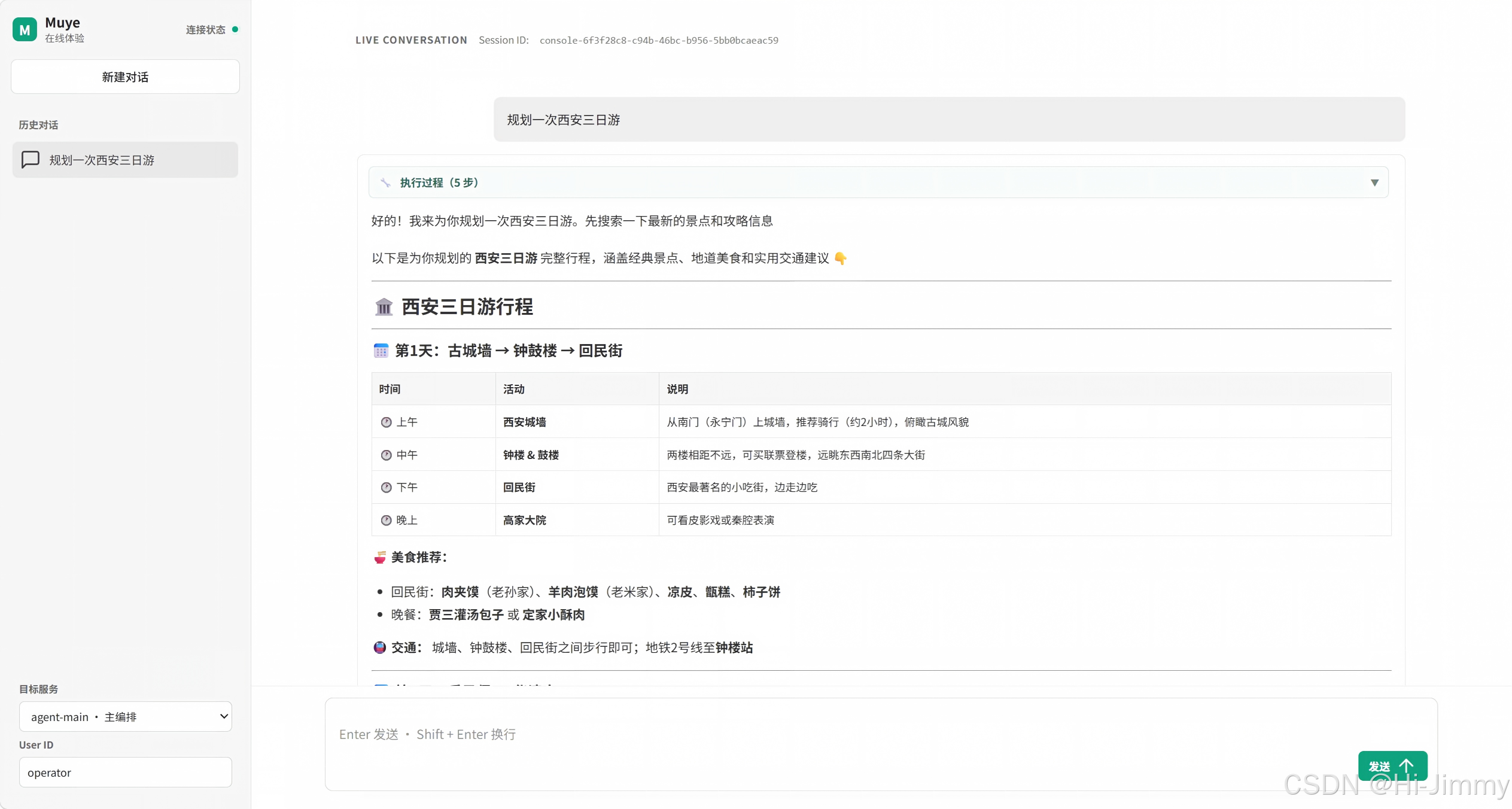Click the 定家小酥肉 bold text

pos(553,615)
